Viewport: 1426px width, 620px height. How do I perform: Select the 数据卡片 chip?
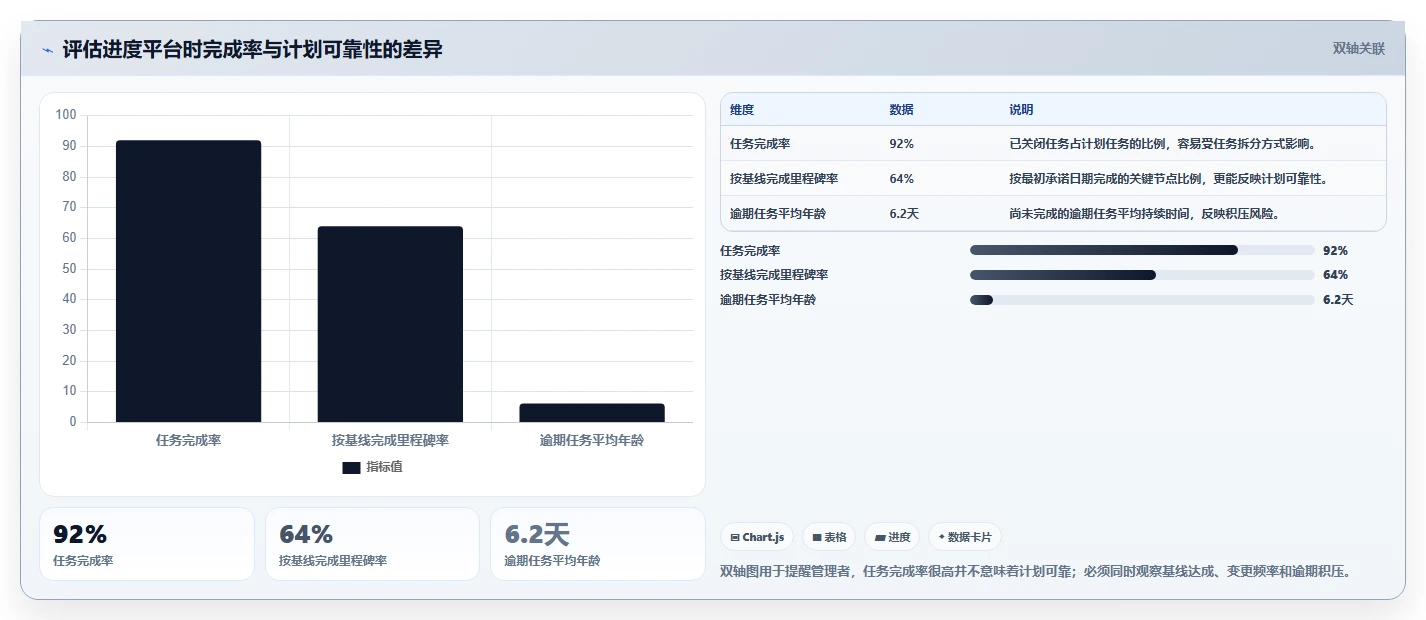pyautogui.click(x=965, y=537)
